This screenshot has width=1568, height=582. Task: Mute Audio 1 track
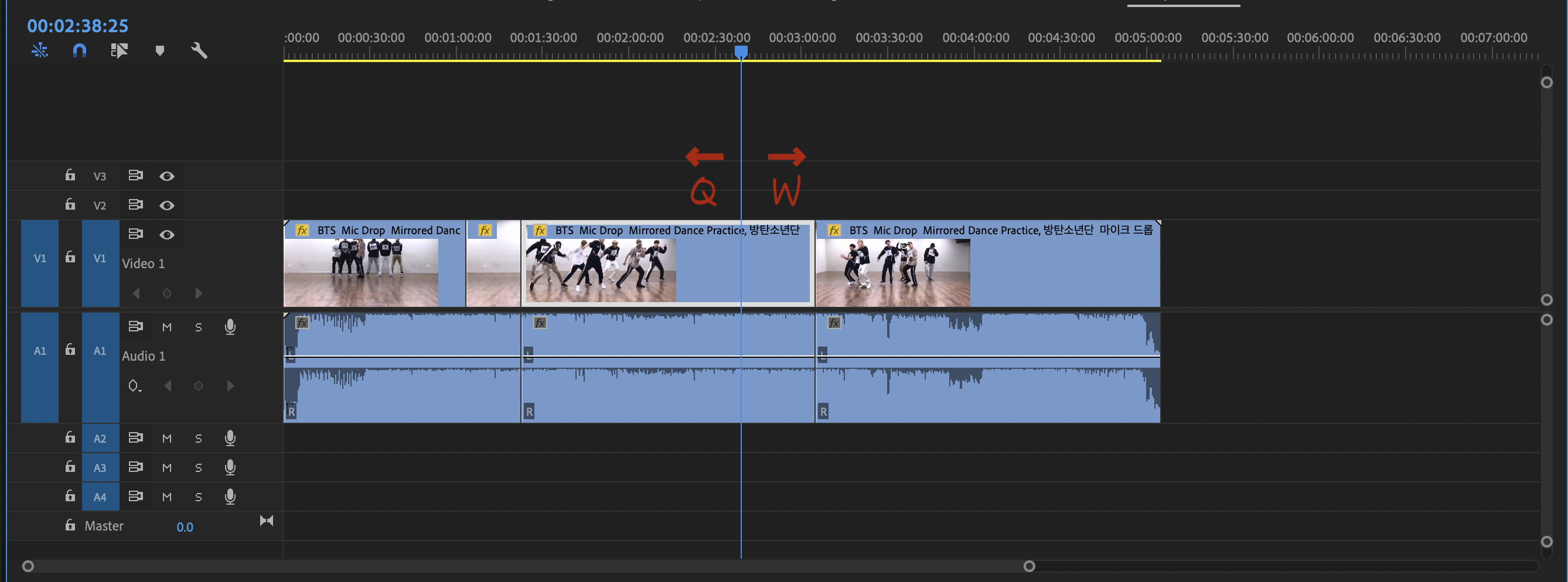pos(167,327)
